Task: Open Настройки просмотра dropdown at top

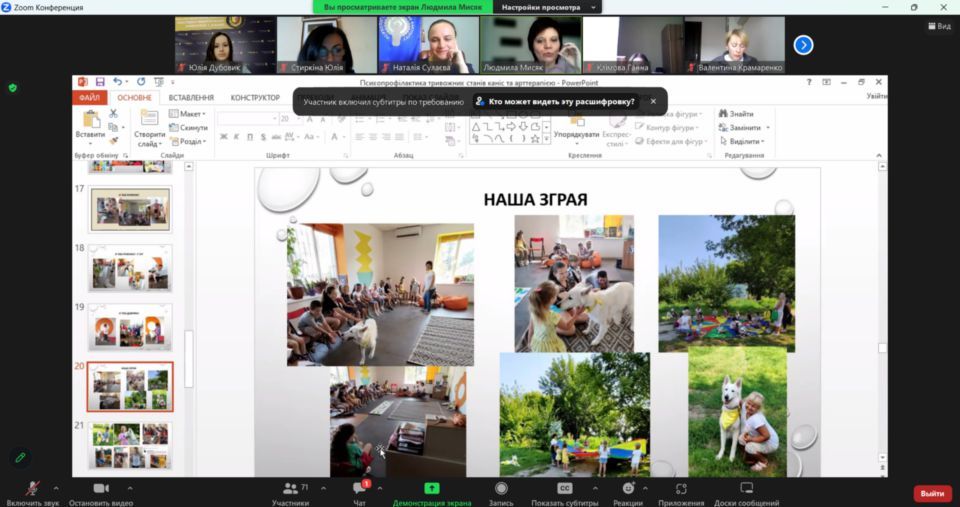Action: [x=546, y=7]
